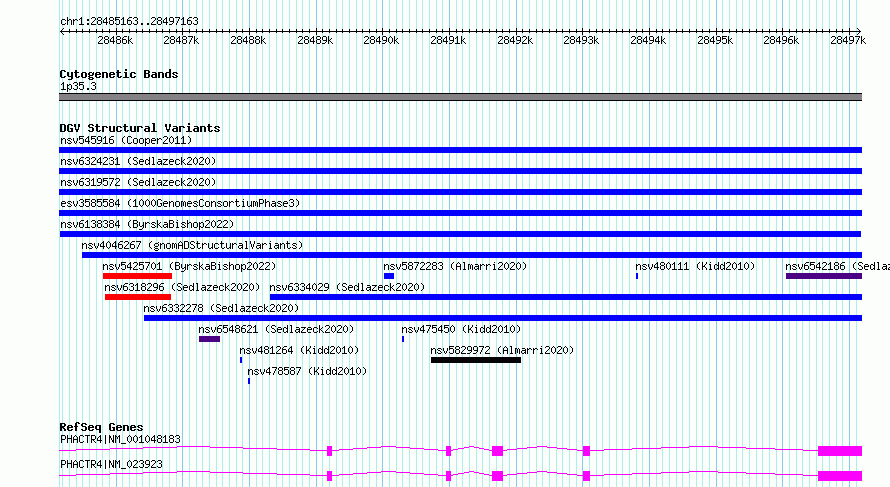Select the nsv6324231 (Sedlazeck2020) variant label
890x487 pixels.
138,161
